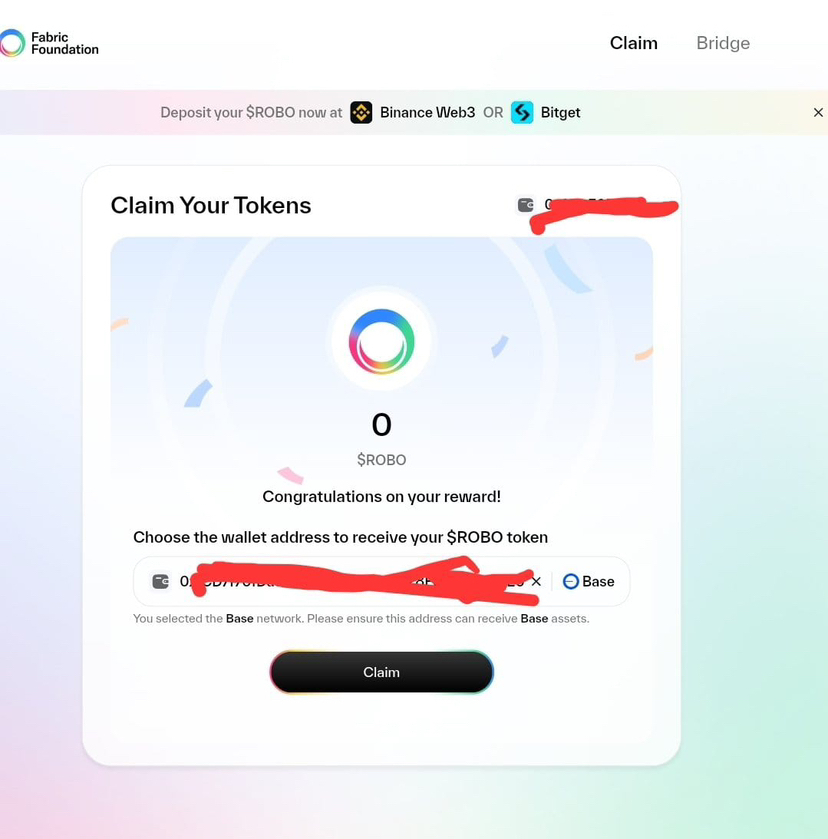Open the Claim tab
Viewport: 828px width, 839px height.
pyautogui.click(x=634, y=43)
